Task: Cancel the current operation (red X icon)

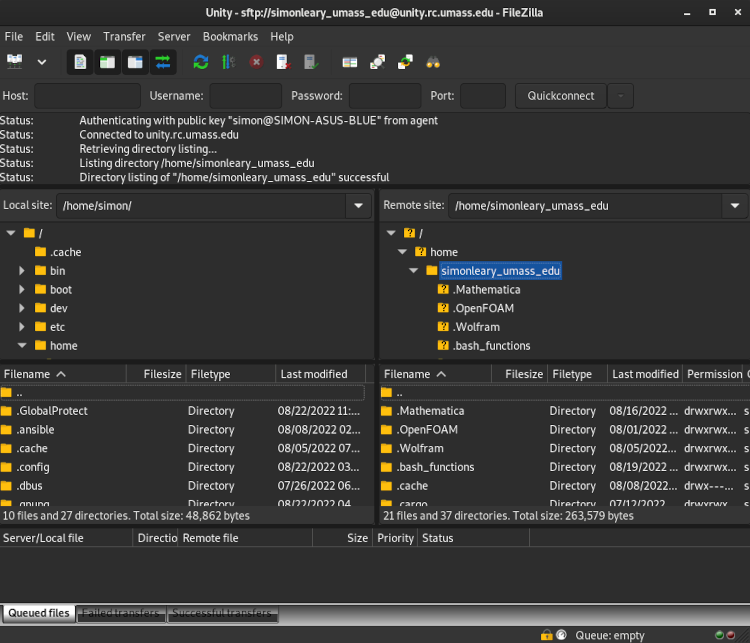Action: click(x=256, y=61)
